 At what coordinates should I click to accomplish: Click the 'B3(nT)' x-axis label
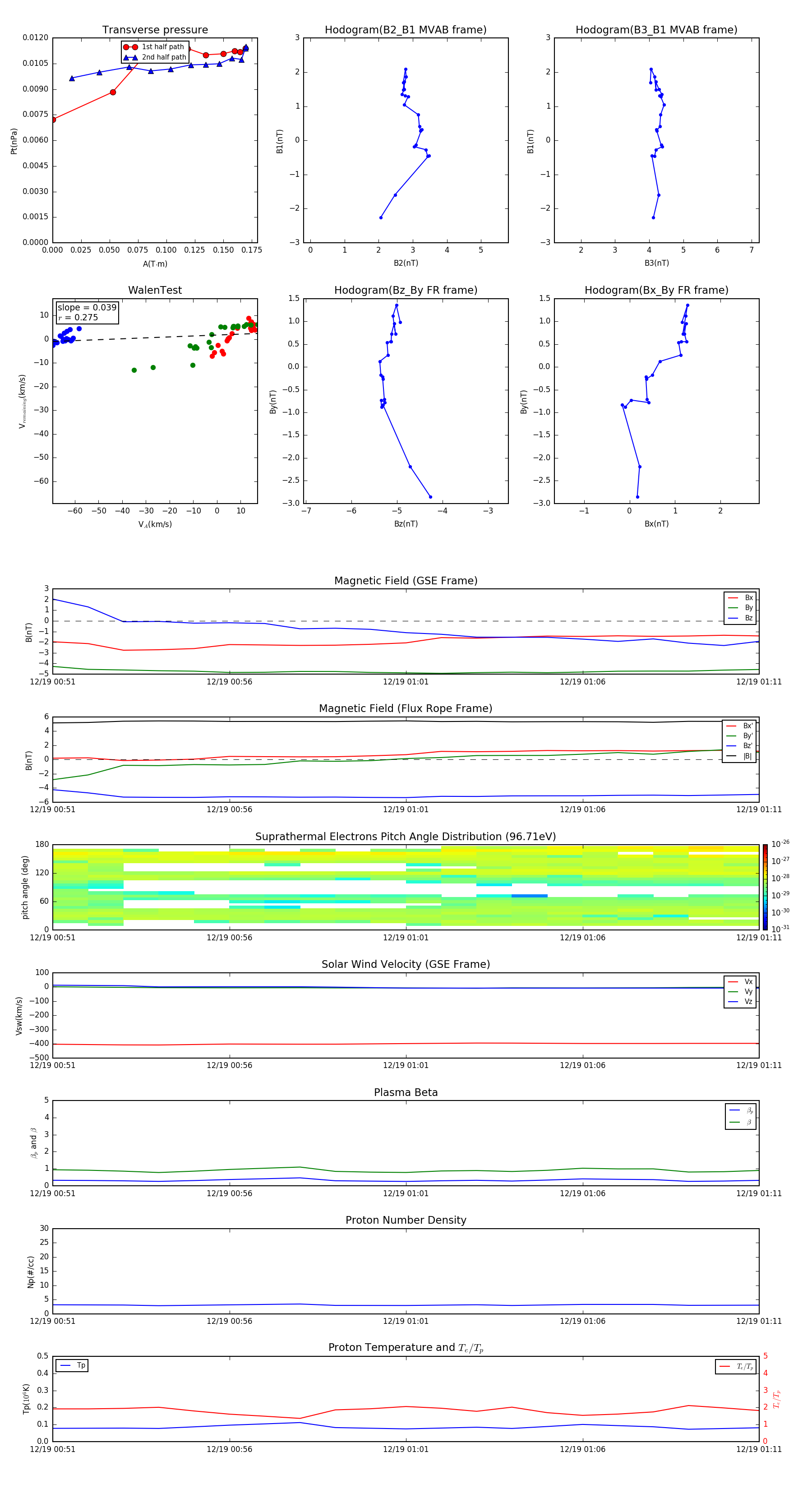pos(656,263)
